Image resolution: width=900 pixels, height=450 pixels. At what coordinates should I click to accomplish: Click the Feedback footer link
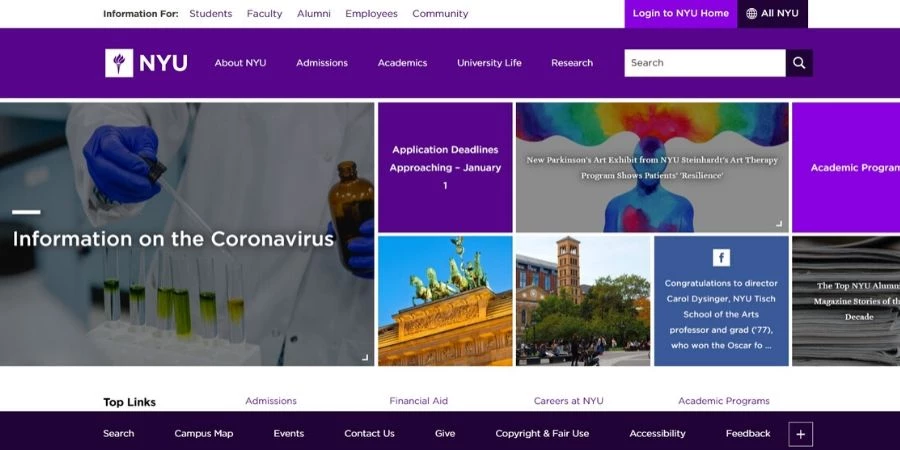click(748, 433)
